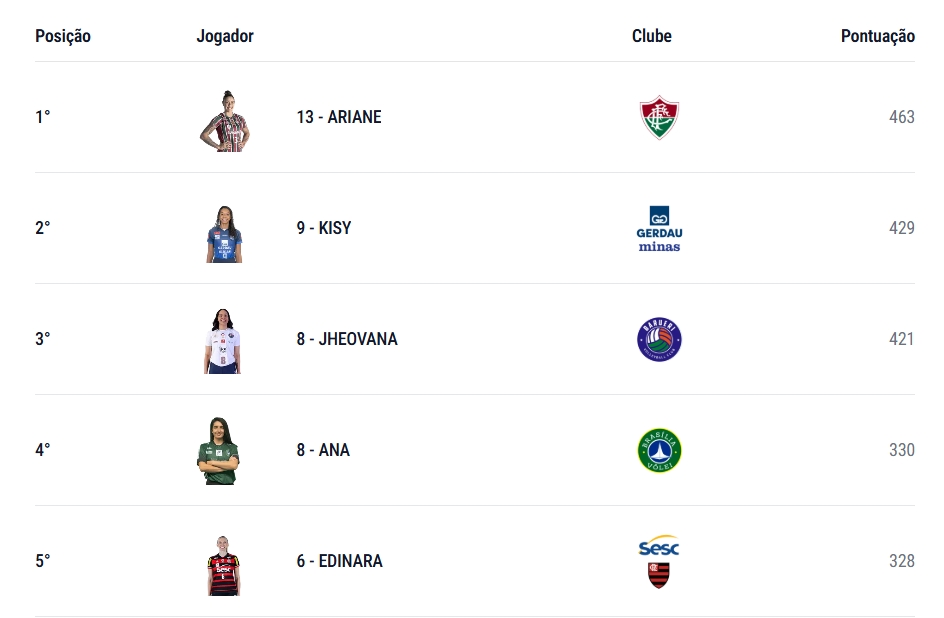This screenshot has height=618, width=944.
Task: Open Edinara's player photo
Action: pos(223,566)
